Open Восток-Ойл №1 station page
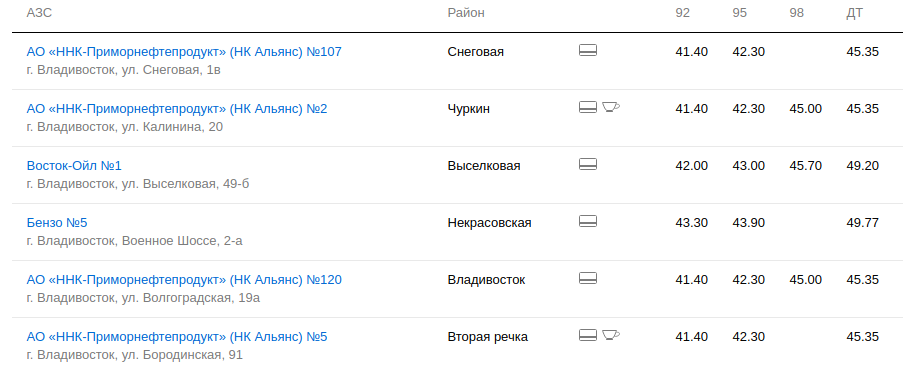 [74, 166]
